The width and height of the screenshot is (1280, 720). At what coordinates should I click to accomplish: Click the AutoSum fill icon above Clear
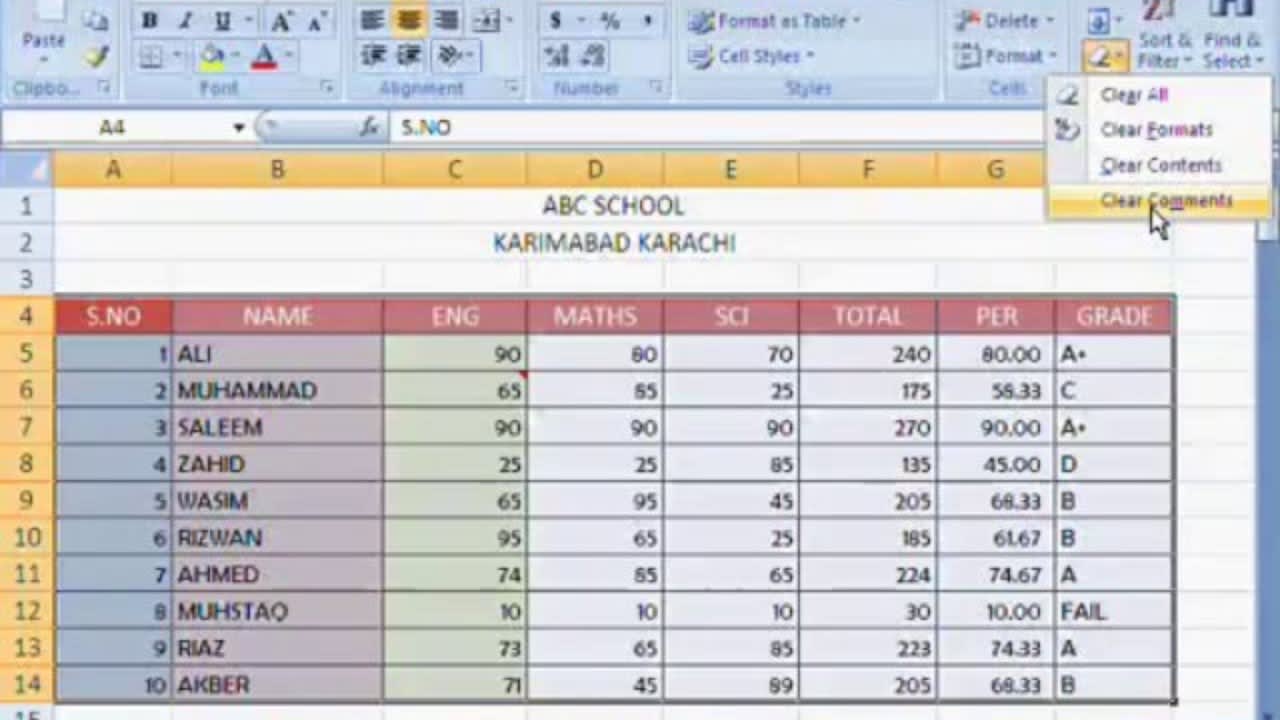(x=1100, y=20)
